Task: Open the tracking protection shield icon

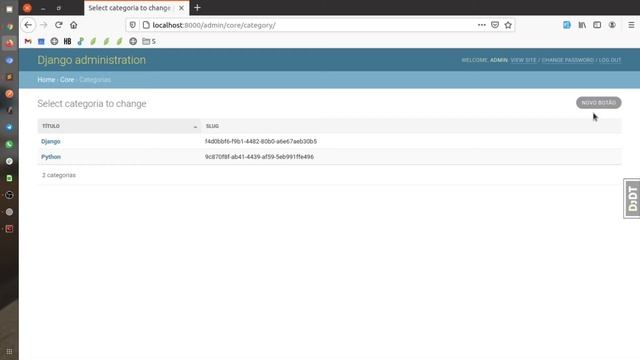Action: tap(133, 25)
